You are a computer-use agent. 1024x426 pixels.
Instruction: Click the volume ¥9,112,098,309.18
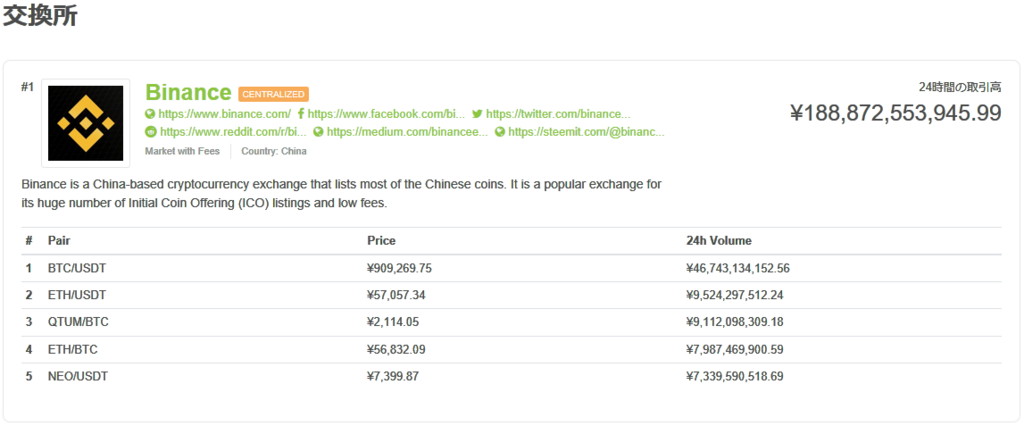[x=735, y=322]
